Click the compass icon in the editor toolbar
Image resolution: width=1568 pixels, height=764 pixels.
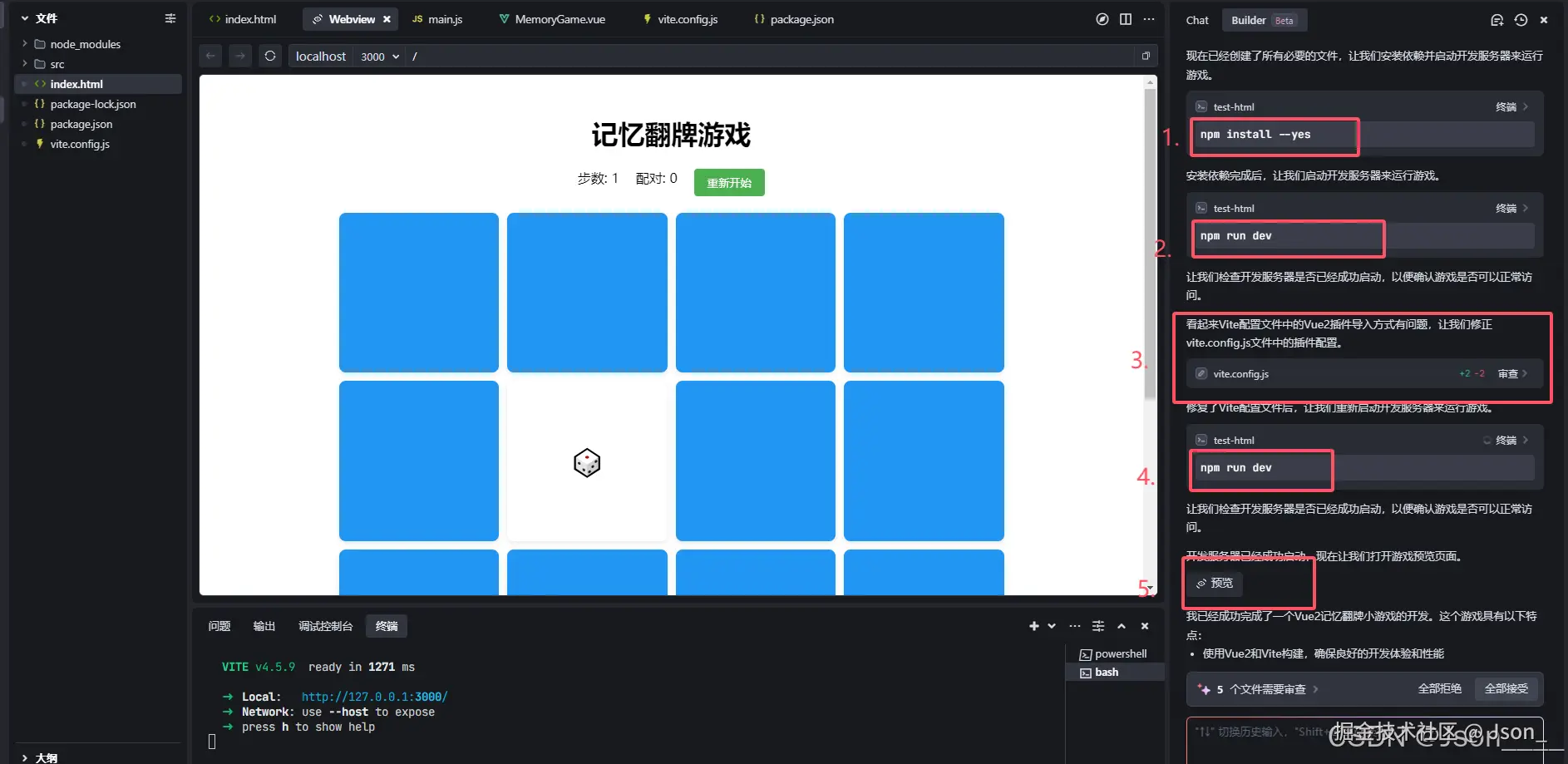1102,19
